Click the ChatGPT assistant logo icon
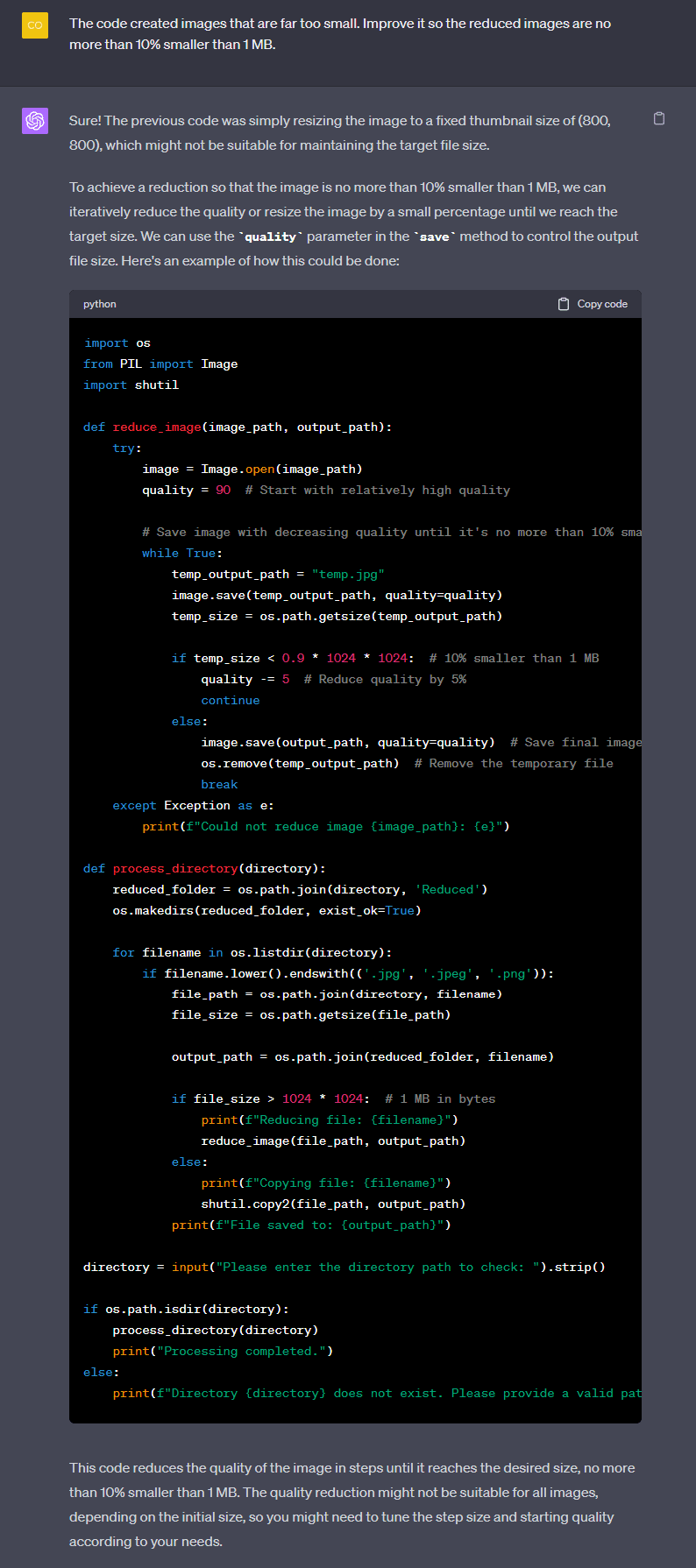 pyautogui.click(x=35, y=121)
